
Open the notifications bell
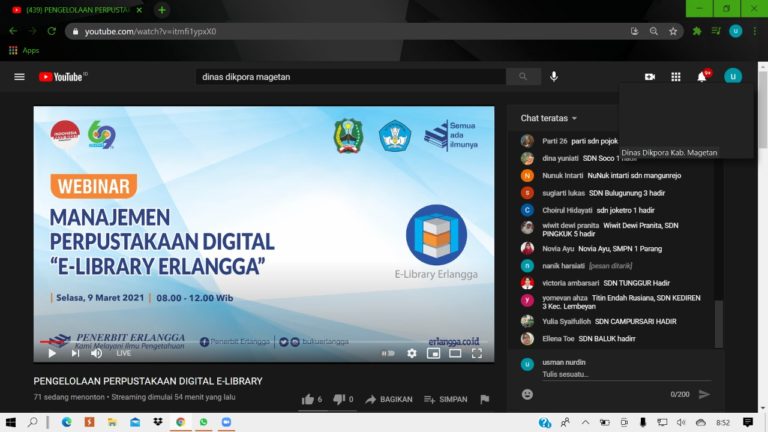[x=702, y=77]
